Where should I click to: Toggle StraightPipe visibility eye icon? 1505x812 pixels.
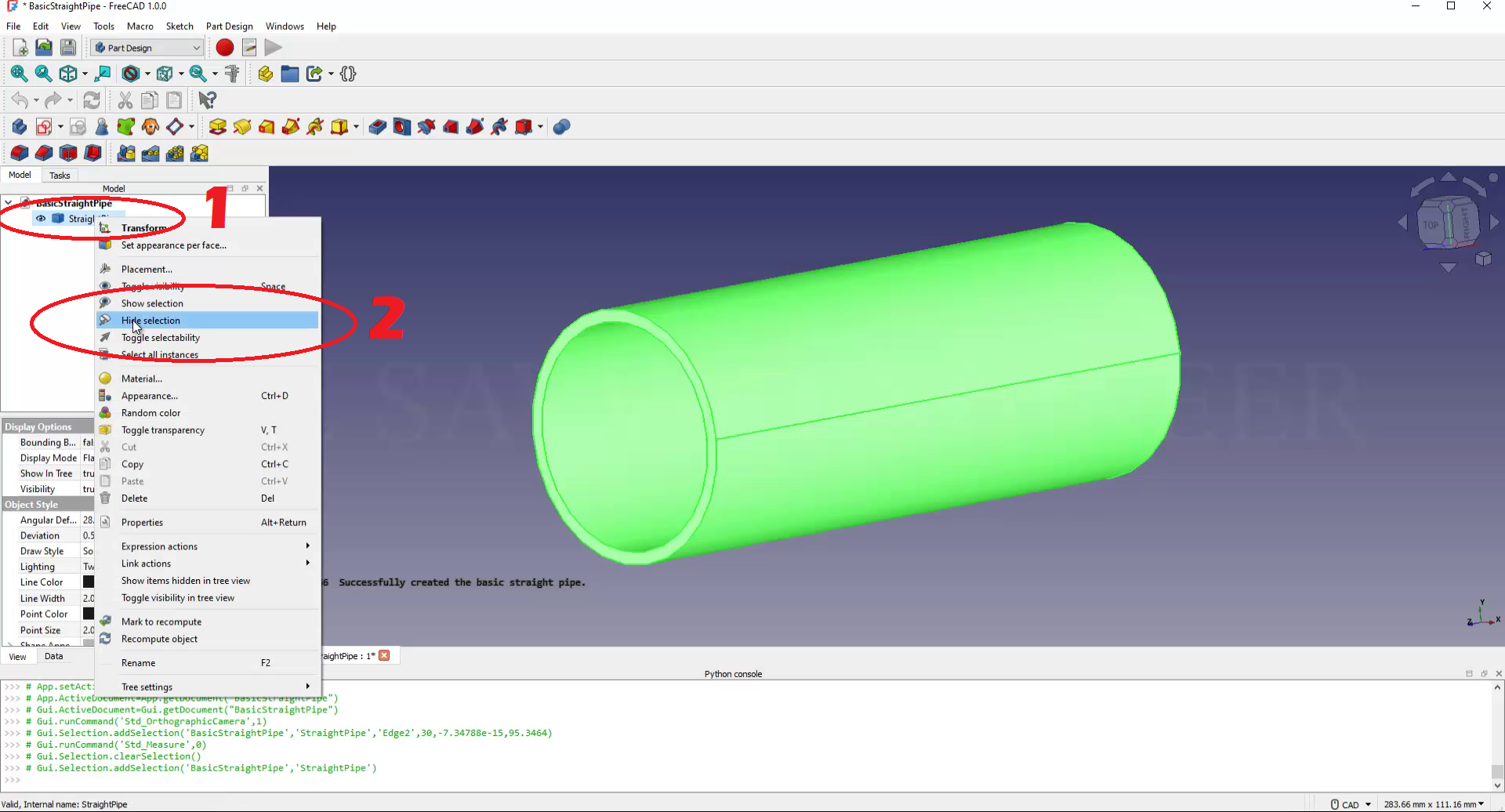tap(41, 219)
